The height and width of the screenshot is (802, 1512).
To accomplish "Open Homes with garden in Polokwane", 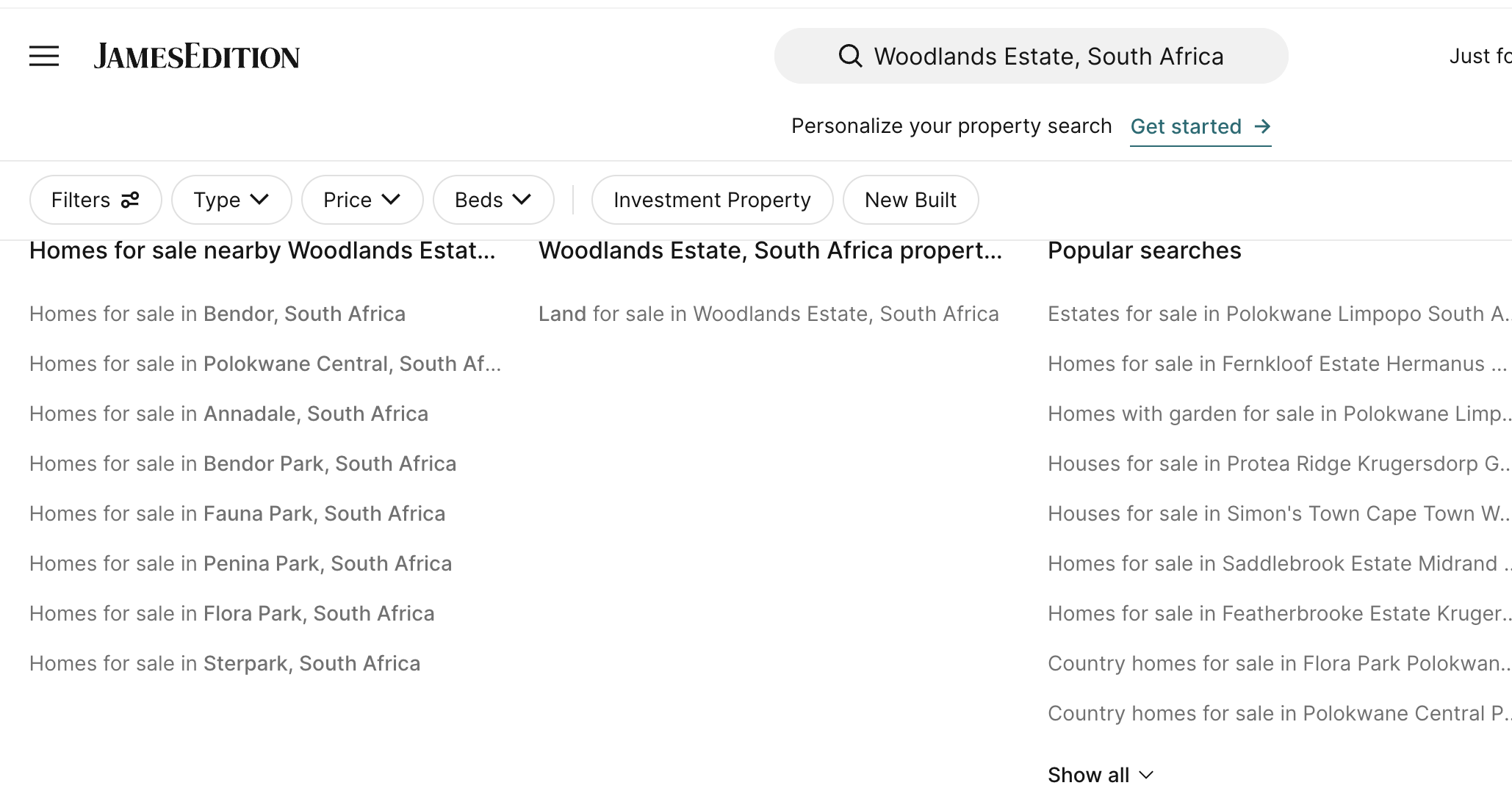I will pyautogui.click(x=1279, y=413).
